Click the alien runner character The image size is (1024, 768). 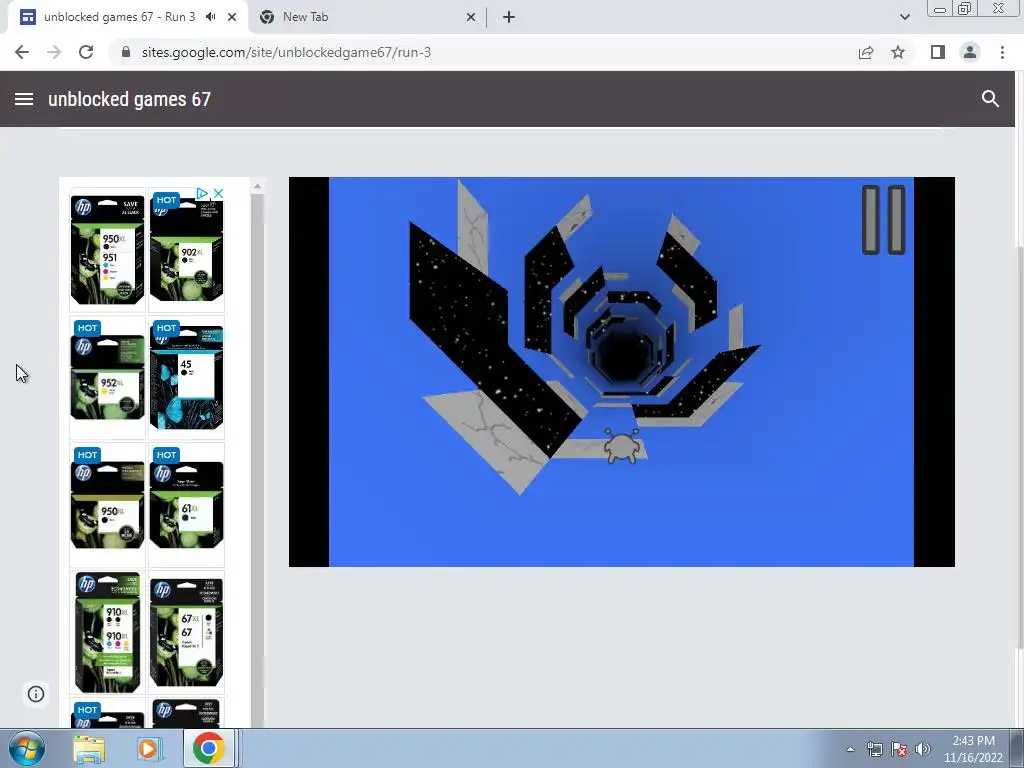pos(621,446)
